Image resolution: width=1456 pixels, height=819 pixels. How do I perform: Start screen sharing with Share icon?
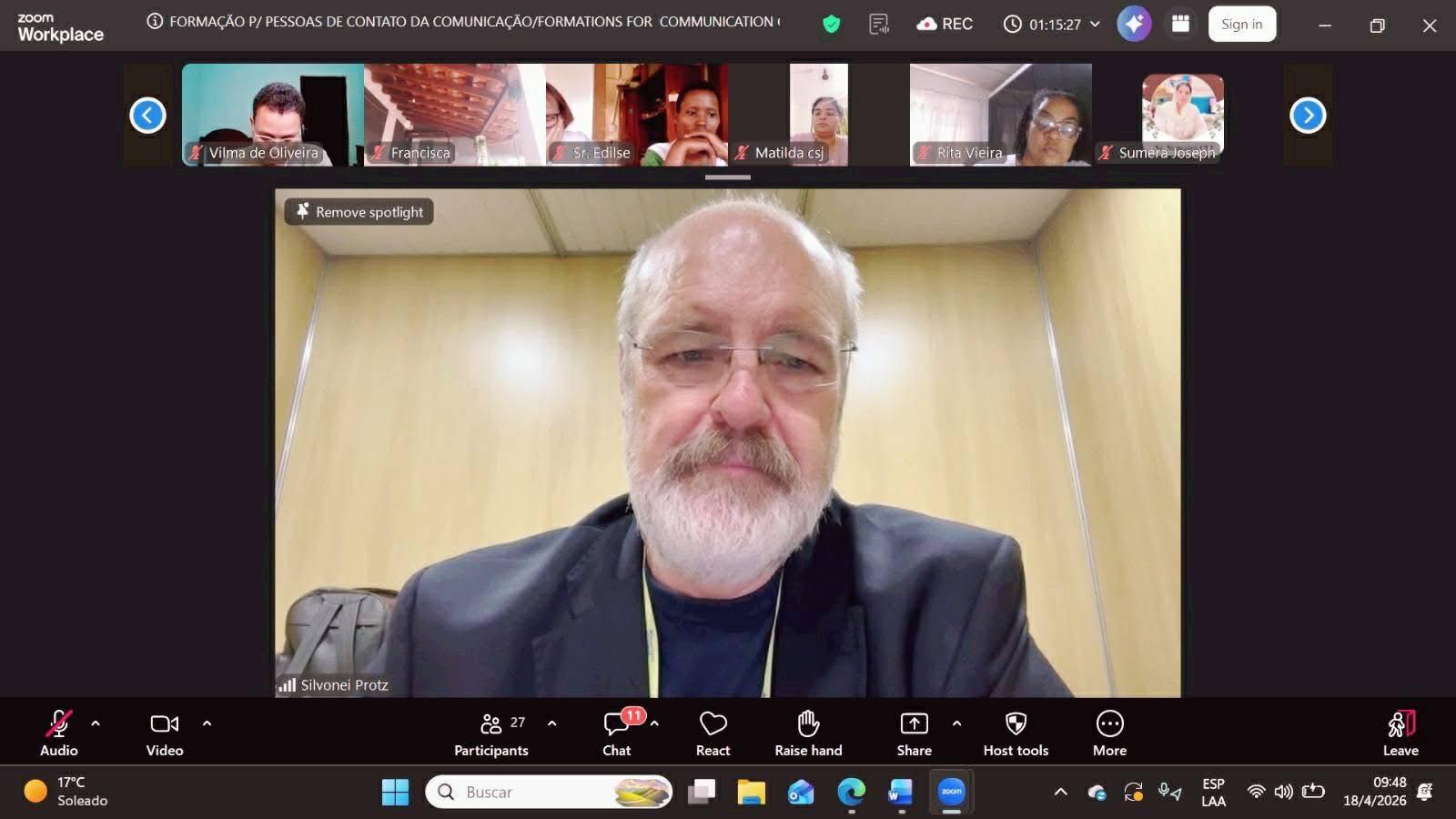point(914,732)
